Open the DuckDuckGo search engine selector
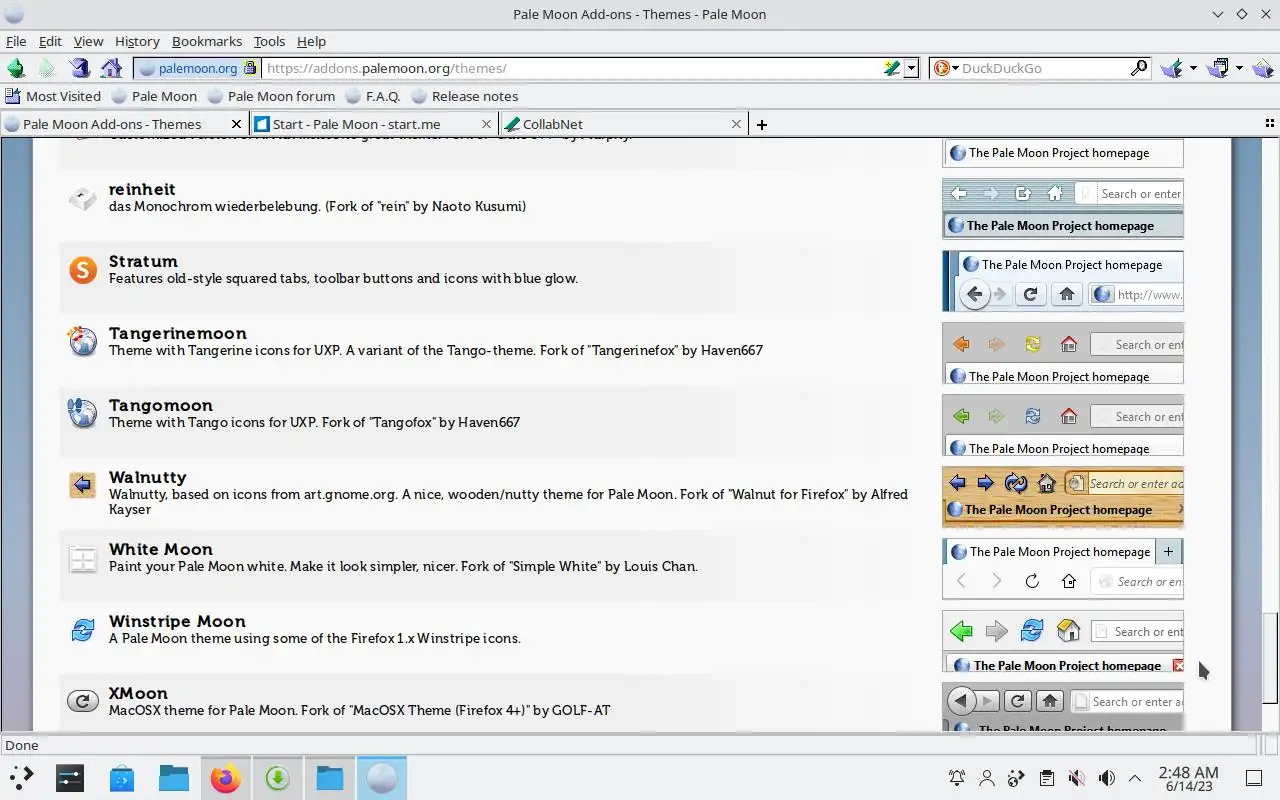The image size is (1280, 800). click(945, 68)
